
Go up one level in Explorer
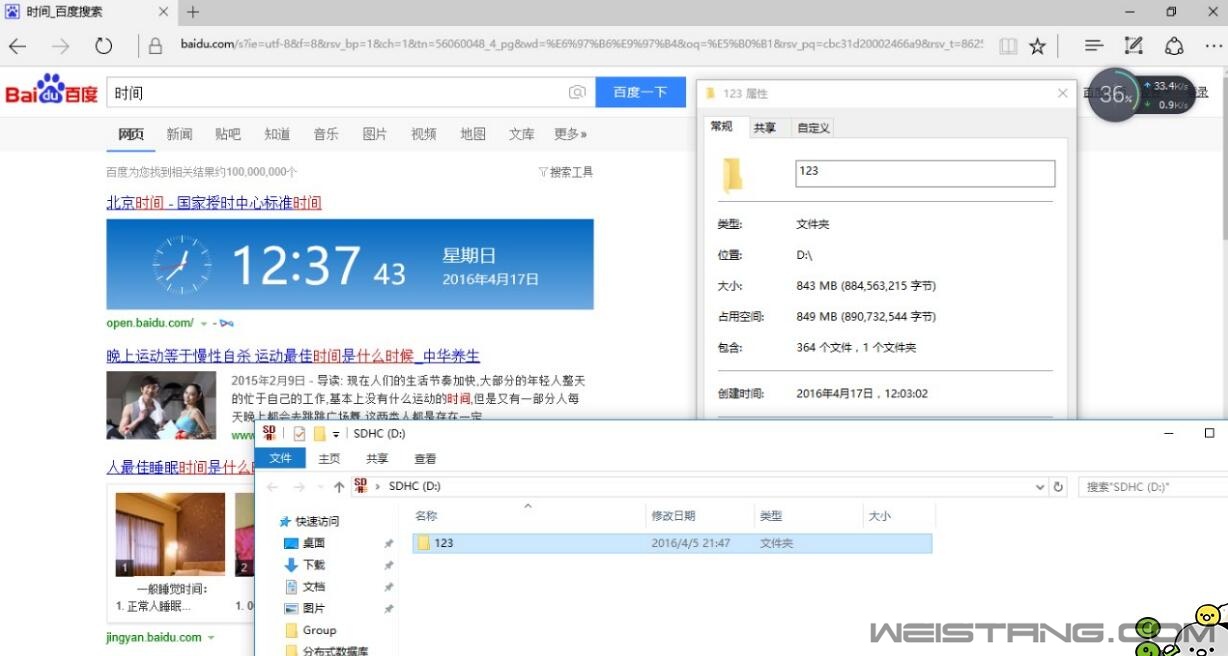click(339, 487)
